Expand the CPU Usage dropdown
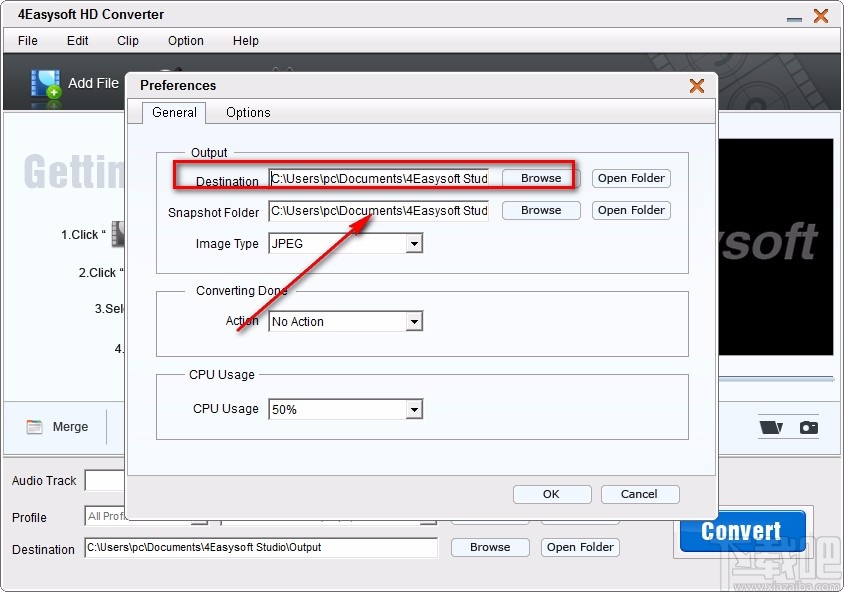This screenshot has height=592, width=844. pyautogui.click(x=414, y=410)
